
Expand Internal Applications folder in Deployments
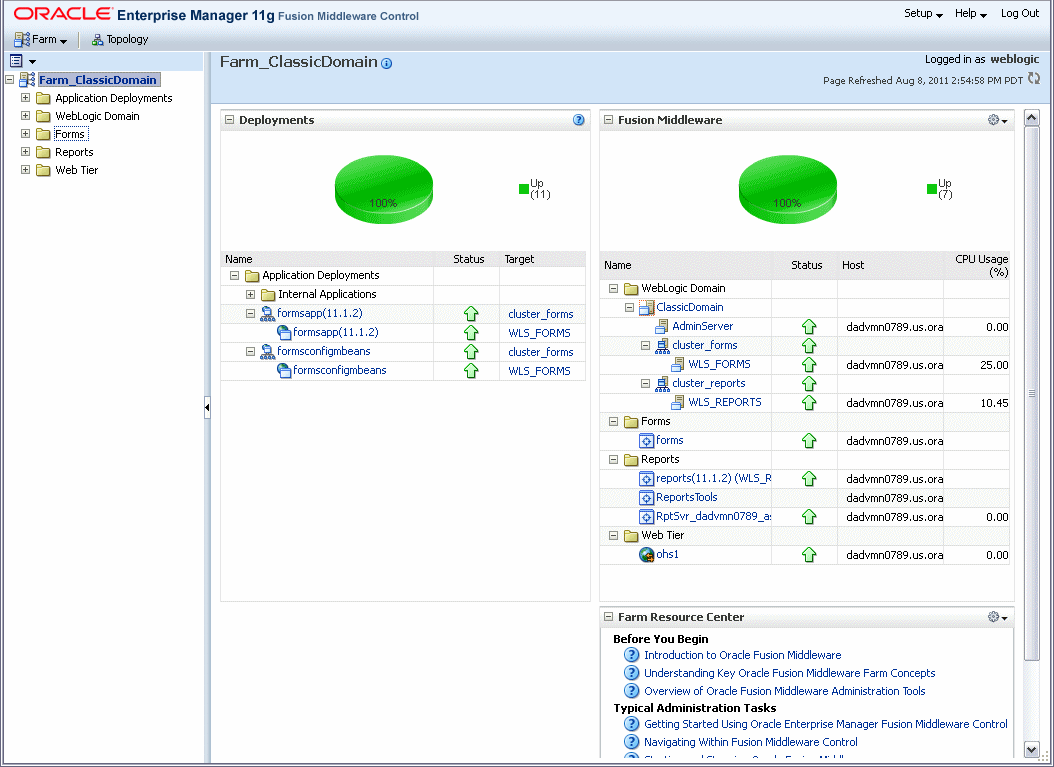click(250, 294)
